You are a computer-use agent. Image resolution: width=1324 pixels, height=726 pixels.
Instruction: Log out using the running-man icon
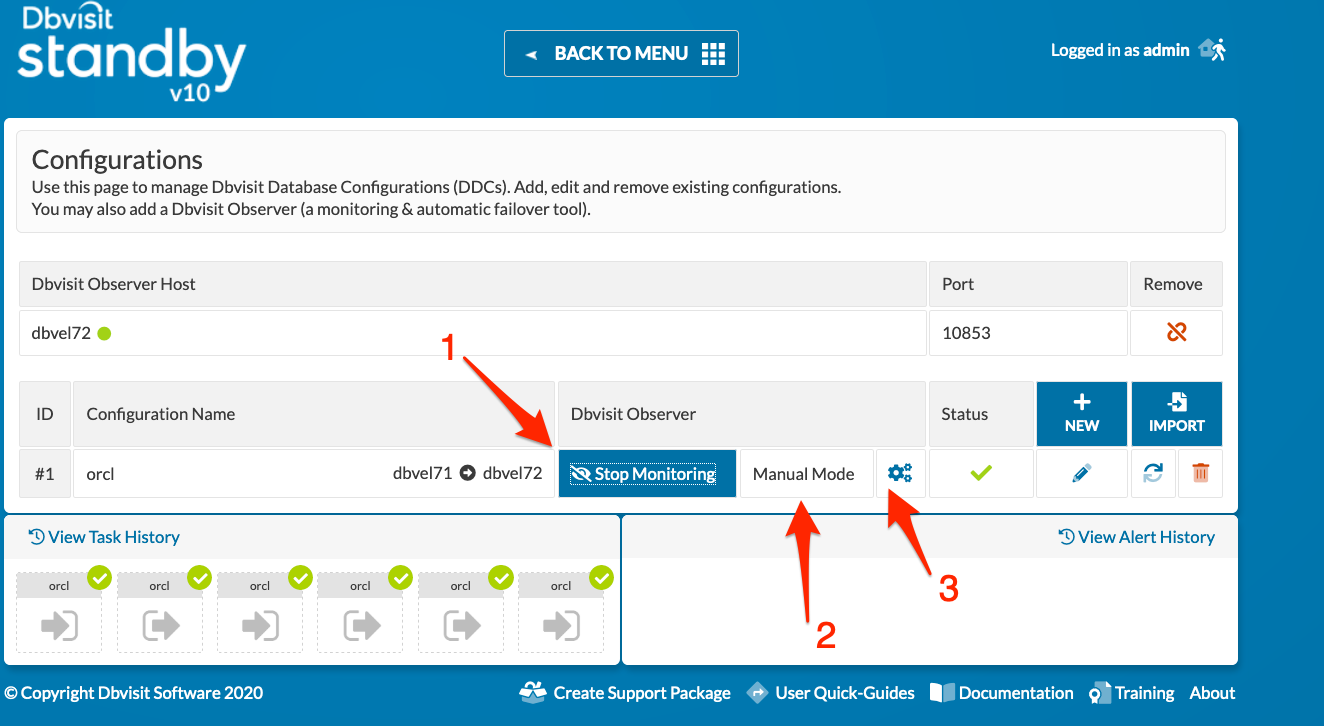click(1212, 49)
